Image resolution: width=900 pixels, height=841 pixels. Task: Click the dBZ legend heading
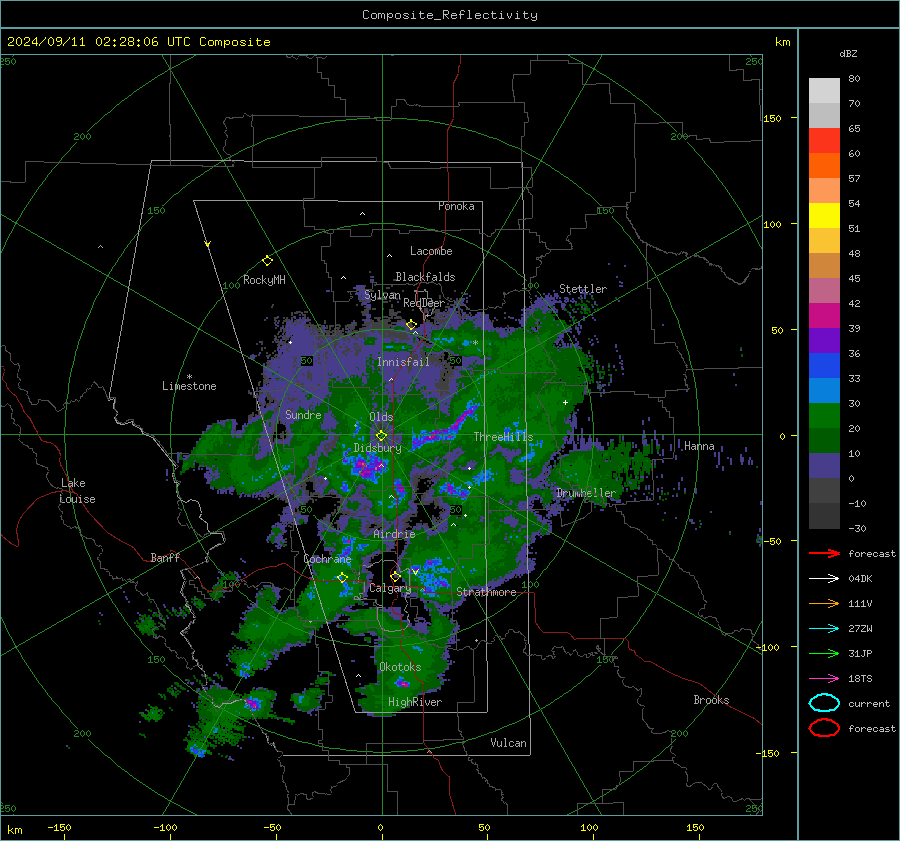point(848,54)
